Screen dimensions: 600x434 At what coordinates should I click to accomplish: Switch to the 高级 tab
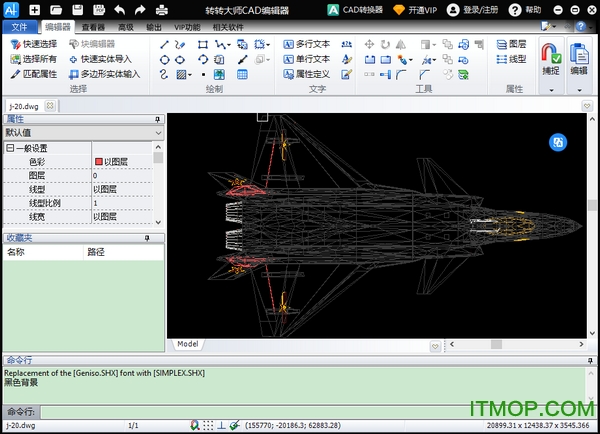click(x=126, y=27)
